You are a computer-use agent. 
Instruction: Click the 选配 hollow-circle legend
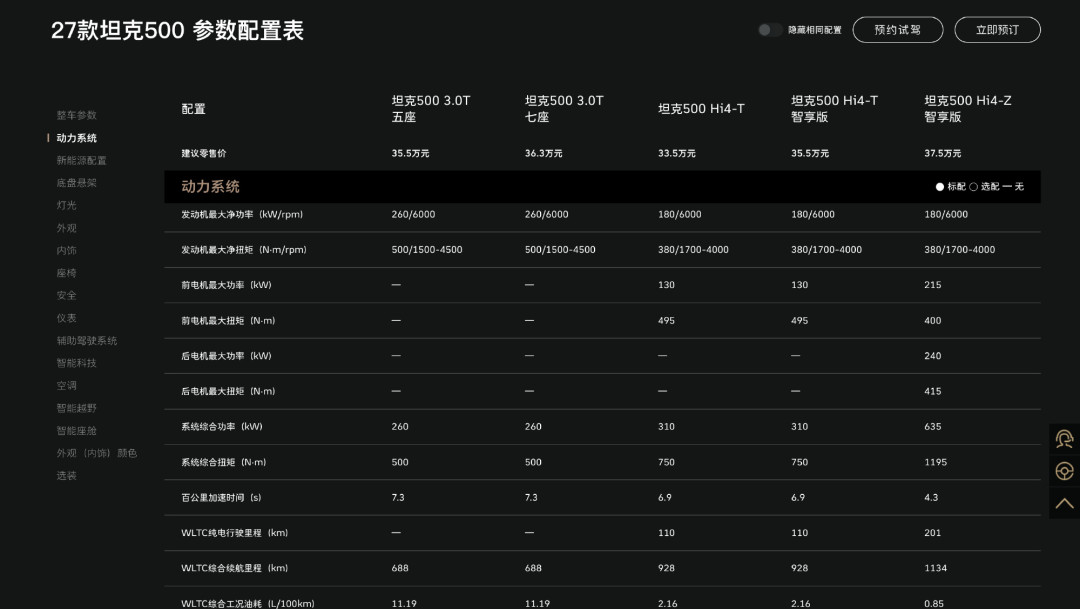[x=984, y=187]
